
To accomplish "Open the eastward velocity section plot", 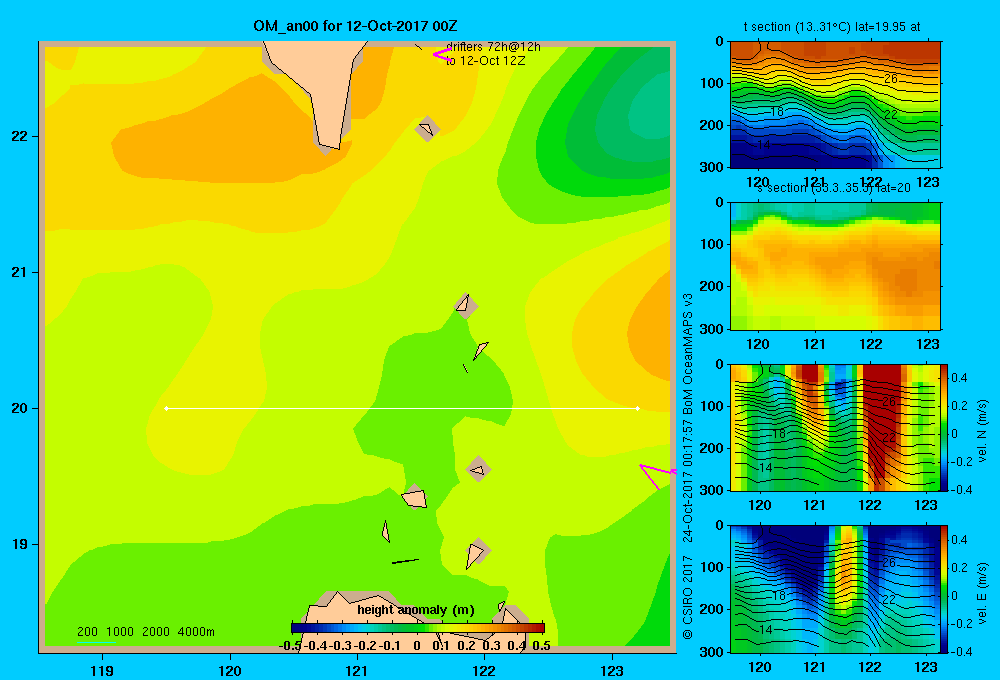I will click(x=835, y=589).
